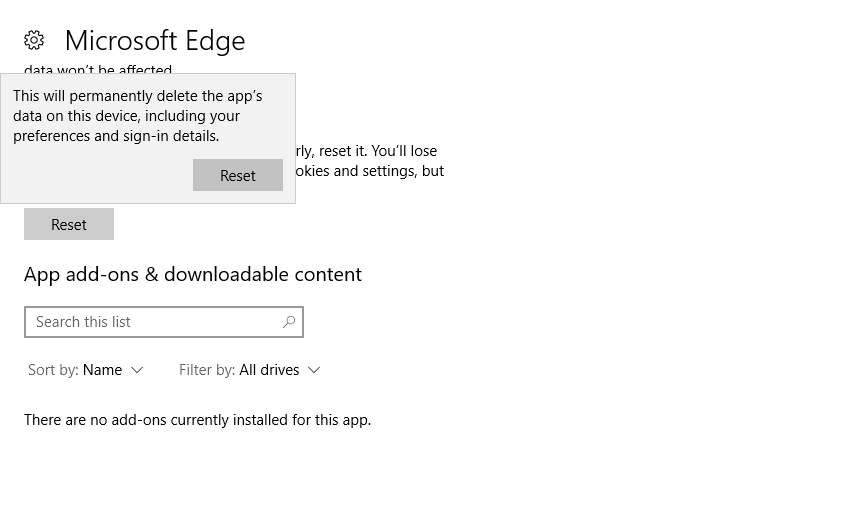
Task: Click the "data won't be affected" text
Action: (x=98, y=70)
